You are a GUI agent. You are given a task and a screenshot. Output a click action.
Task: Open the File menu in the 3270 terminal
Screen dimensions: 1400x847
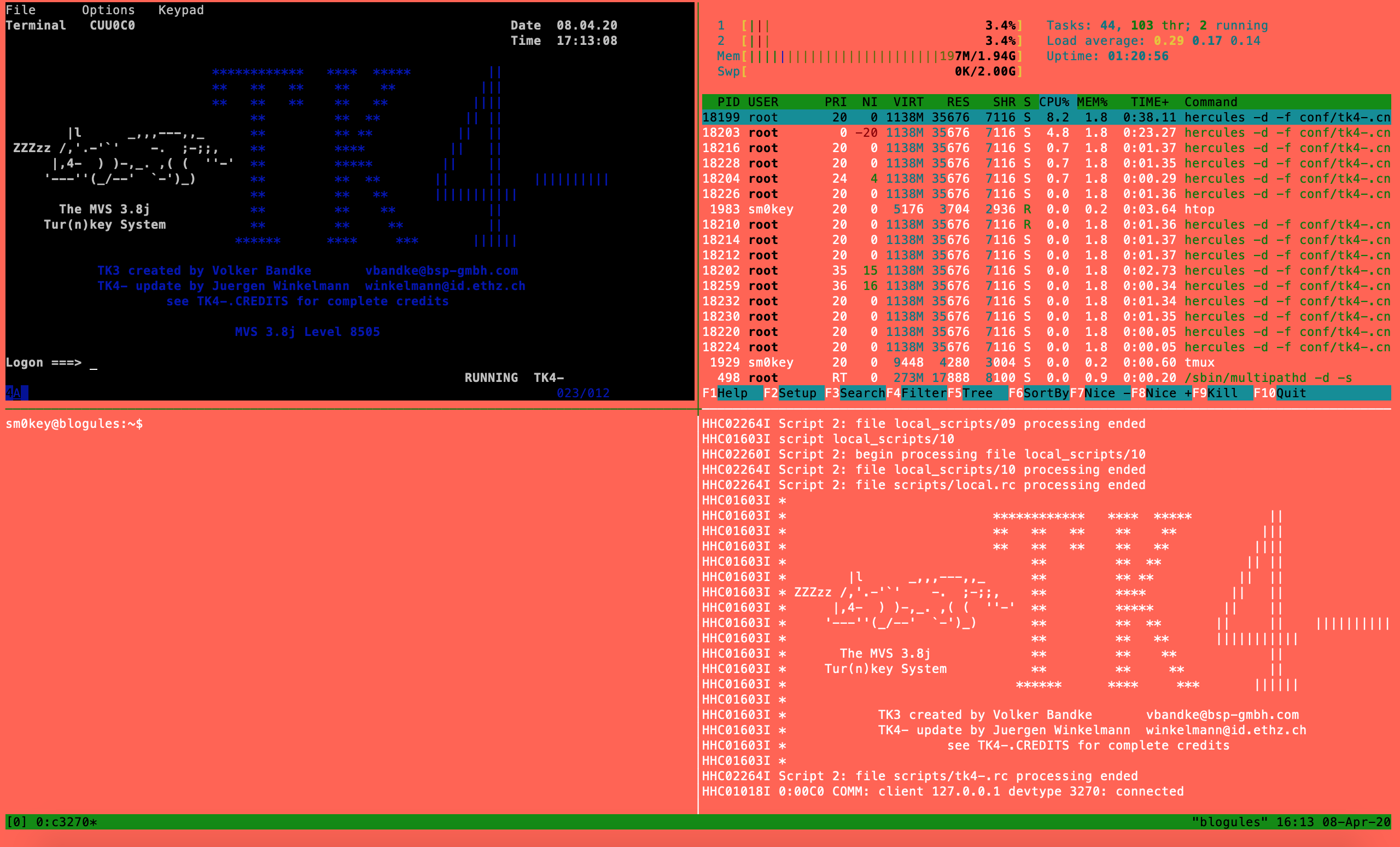pos(21,9)
